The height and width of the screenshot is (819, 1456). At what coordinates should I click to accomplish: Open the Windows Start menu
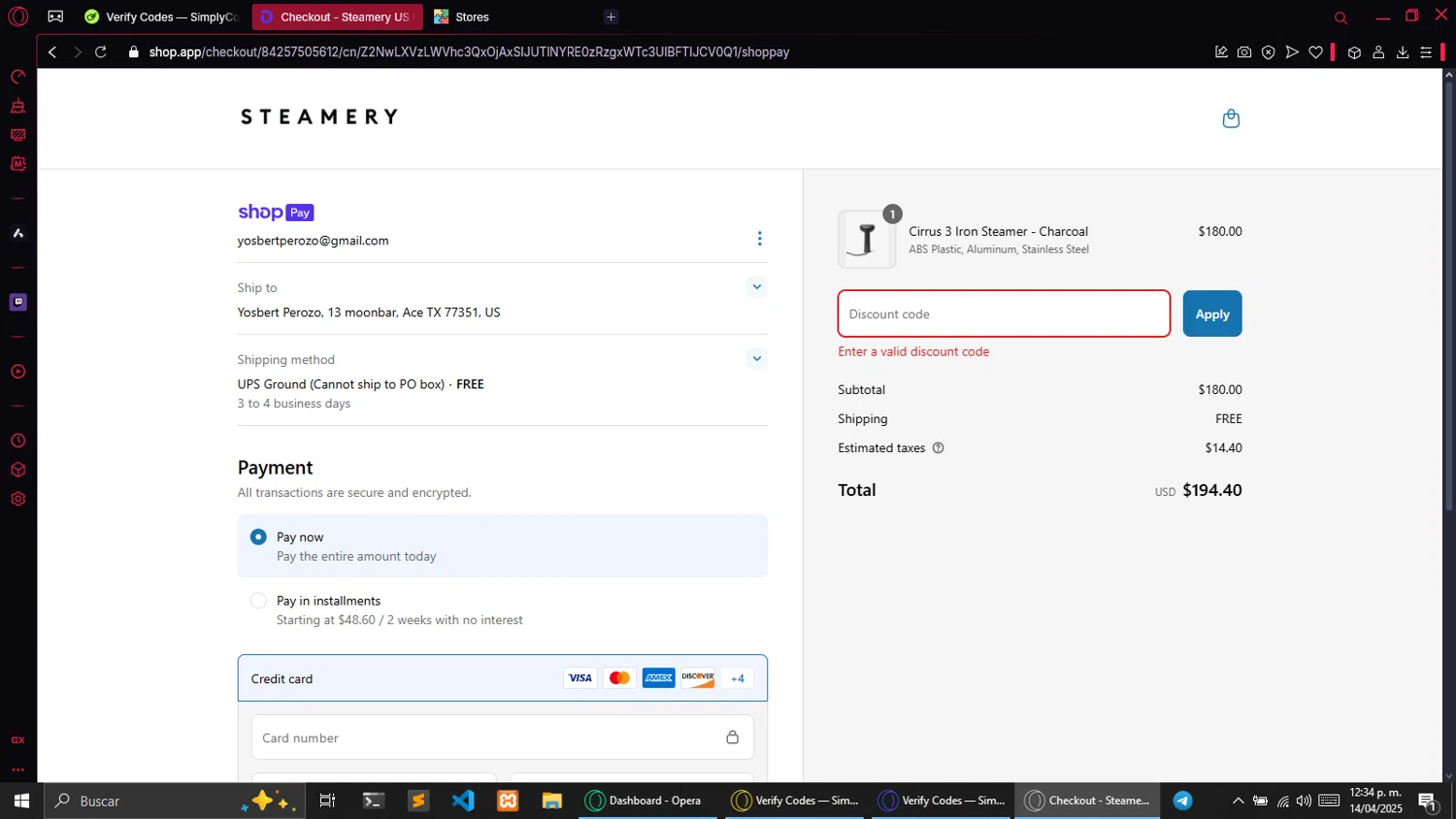[21, 801]
